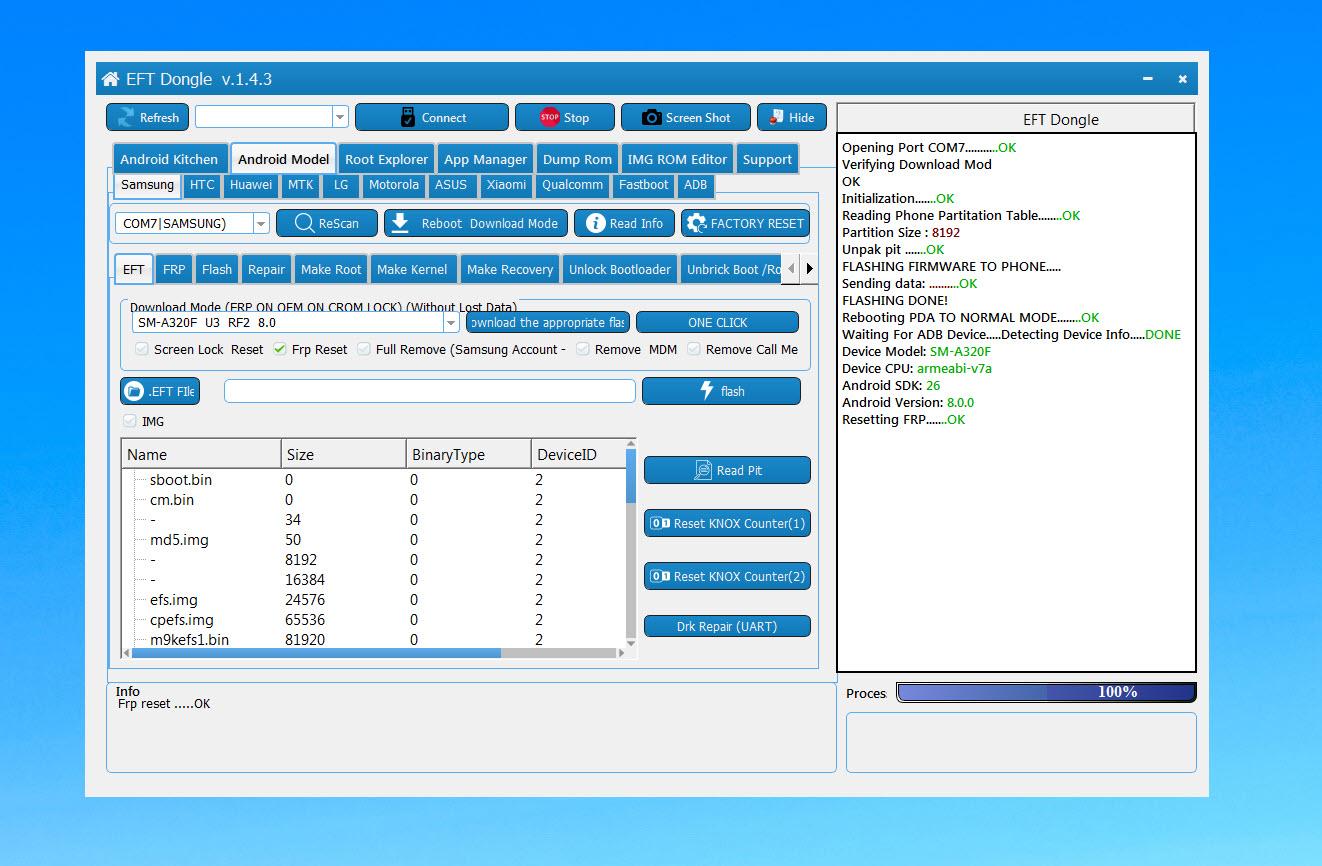Viewport: 1322px width, 866px height.
Task: Click the home icon in title bar
Action: (x=110, y=79)
